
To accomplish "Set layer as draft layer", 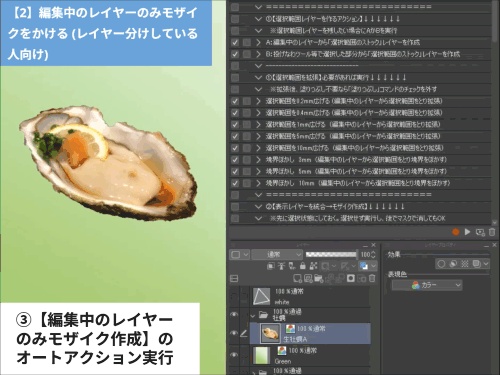I will click(x=292, y=266).
